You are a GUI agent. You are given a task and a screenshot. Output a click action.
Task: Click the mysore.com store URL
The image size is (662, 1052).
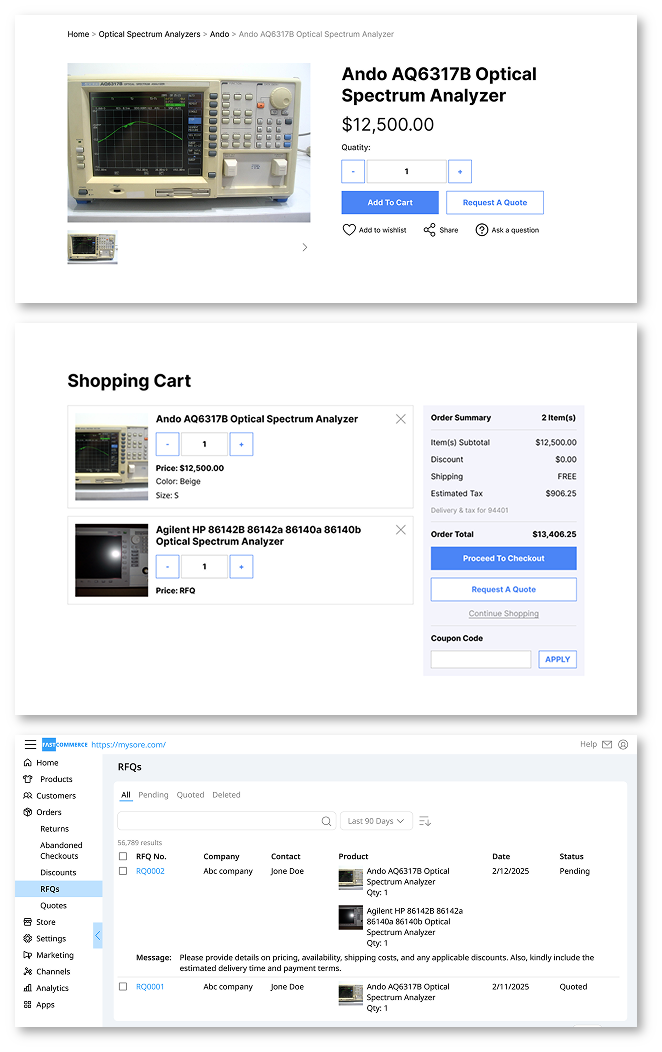[129, 745]
